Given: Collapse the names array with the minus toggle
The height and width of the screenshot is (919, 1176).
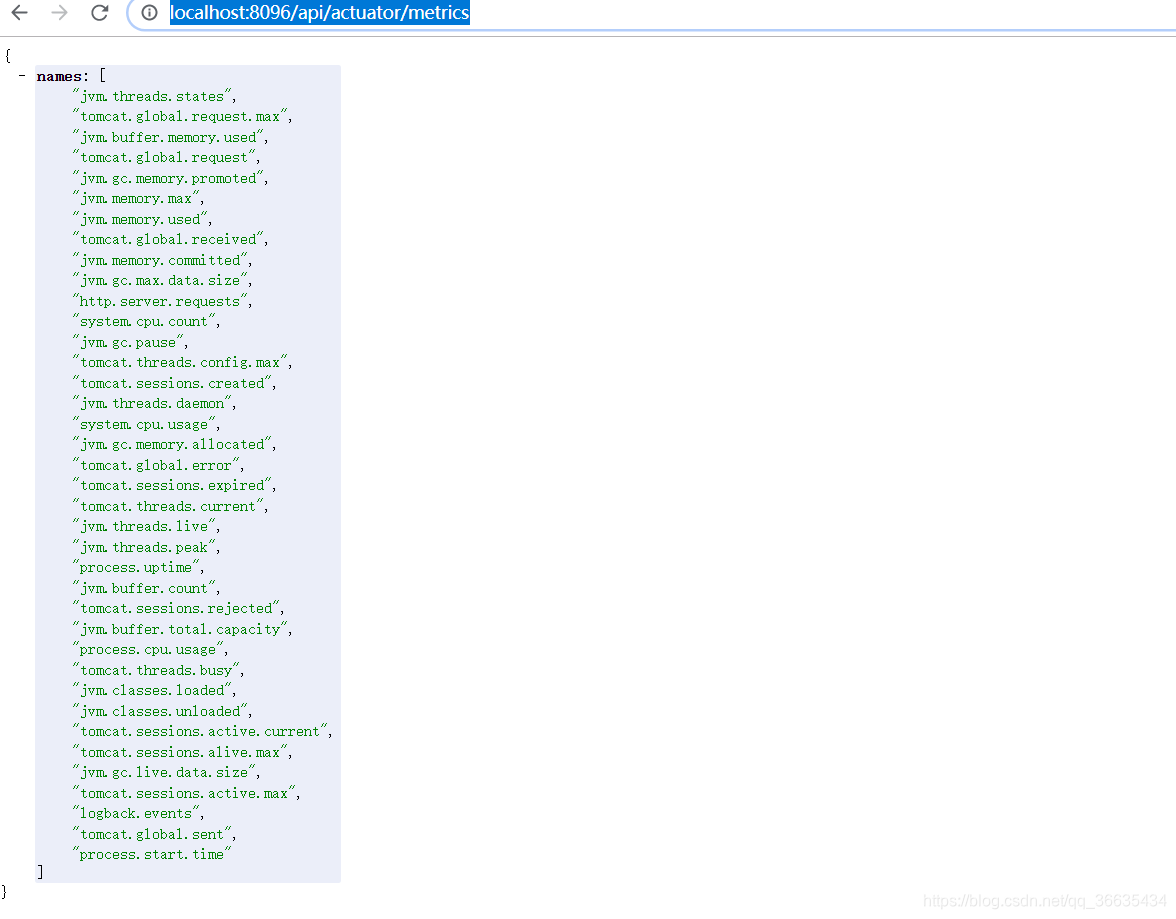Looking at the screenshot, I should pos(21,74).
